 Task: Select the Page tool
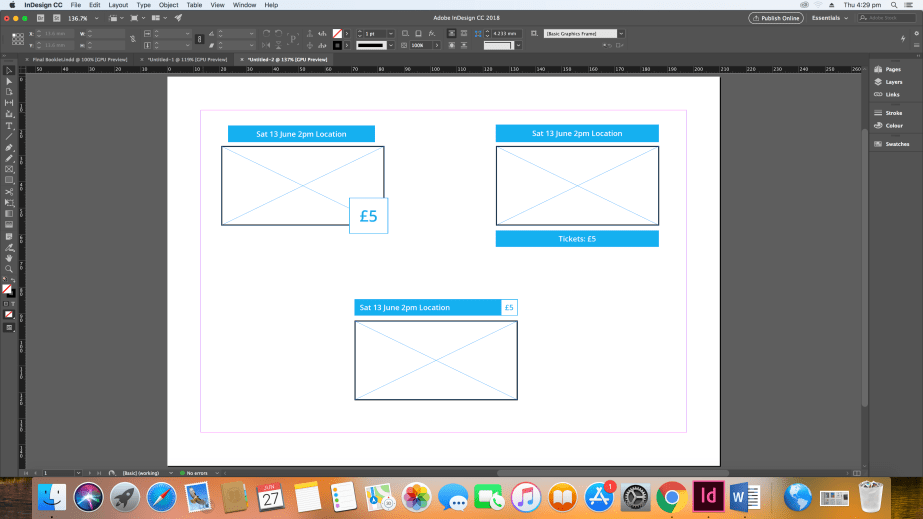(9, 92)
